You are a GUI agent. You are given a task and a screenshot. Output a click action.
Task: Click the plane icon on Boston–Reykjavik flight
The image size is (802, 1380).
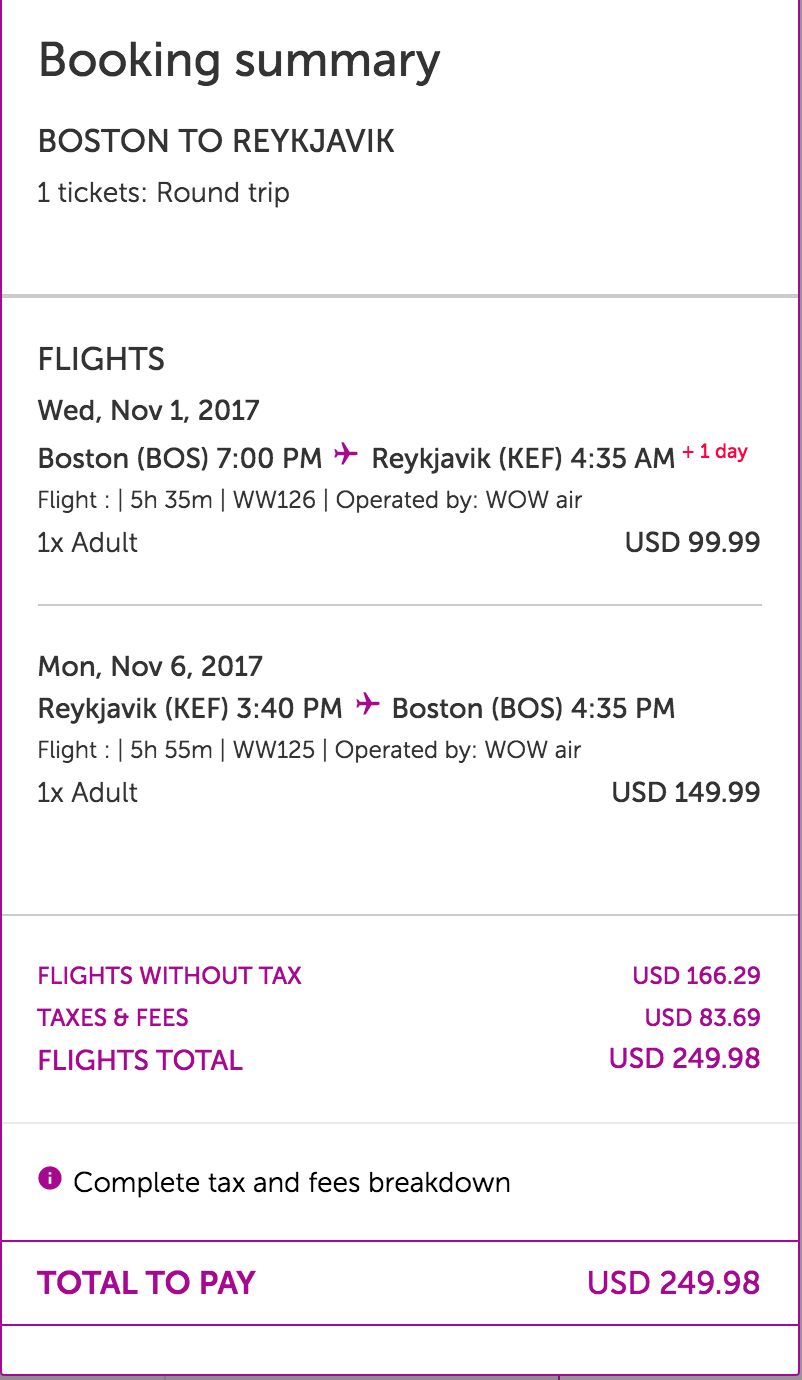[x=346, y=456]
